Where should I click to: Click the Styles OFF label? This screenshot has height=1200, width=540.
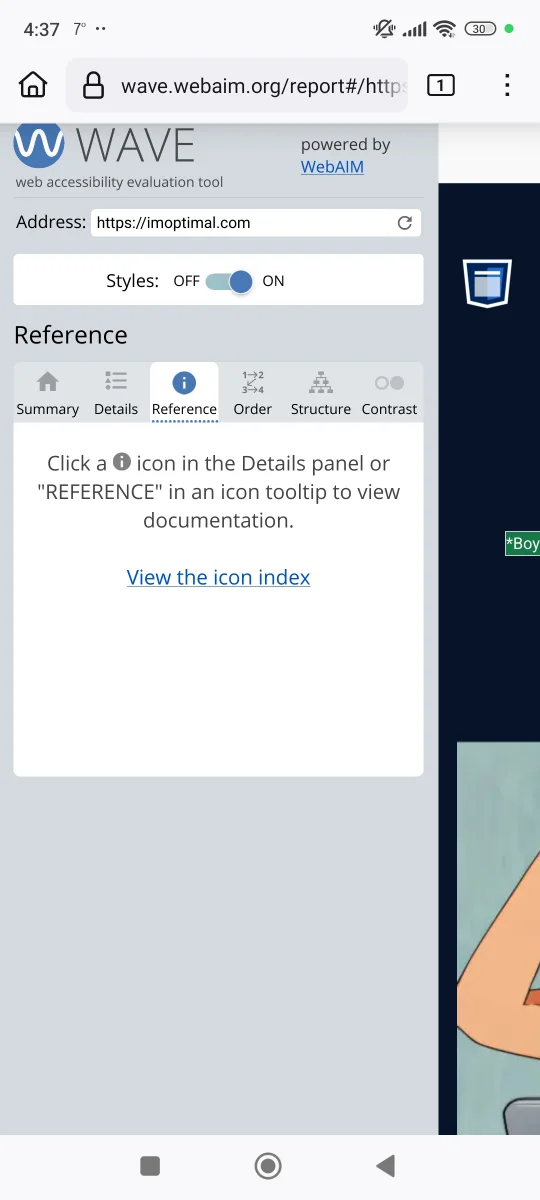pos(187,281)
